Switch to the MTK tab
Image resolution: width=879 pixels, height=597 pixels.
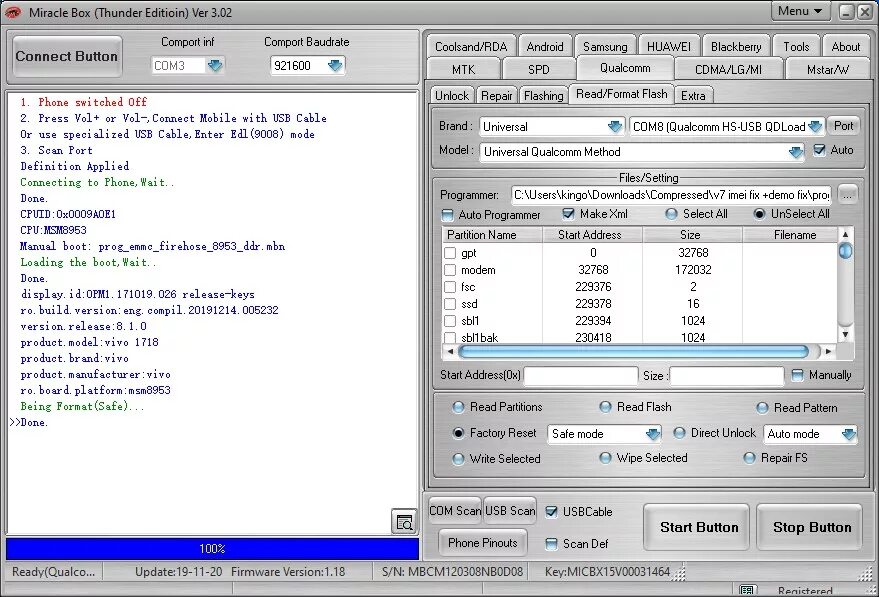click(463, 70)
